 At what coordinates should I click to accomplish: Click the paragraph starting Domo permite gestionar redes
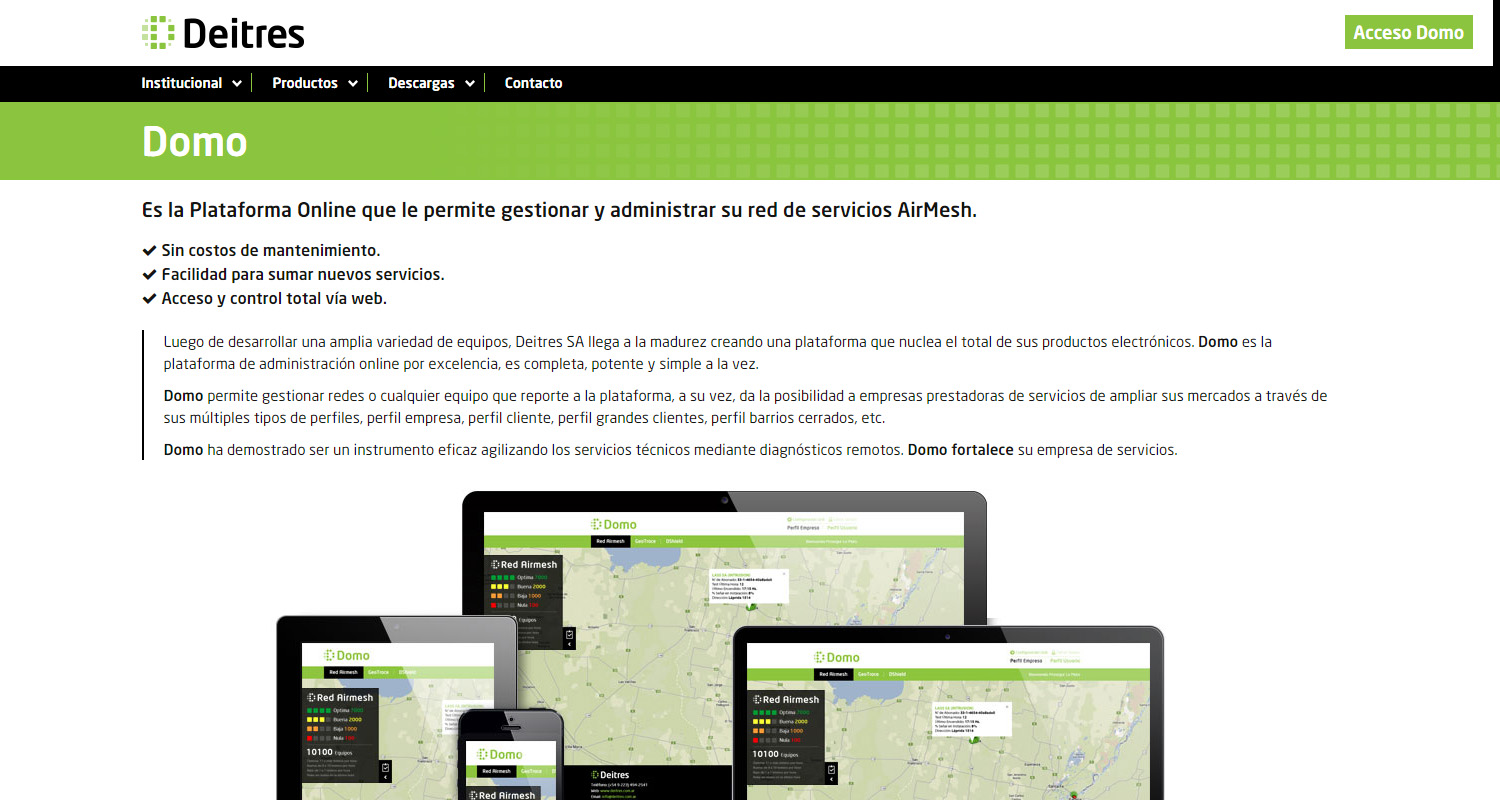click(745, 407)
